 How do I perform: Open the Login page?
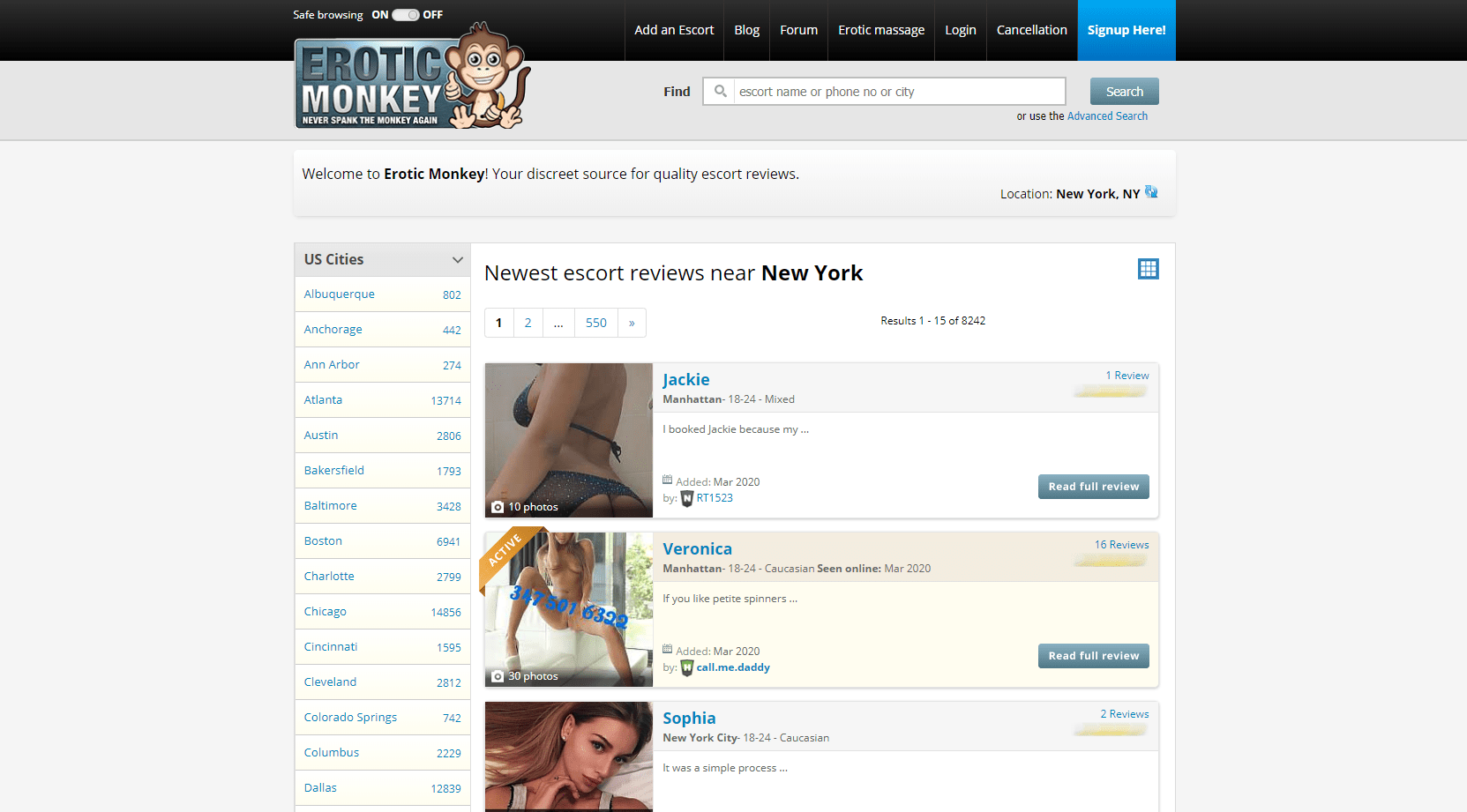[961, 30]
